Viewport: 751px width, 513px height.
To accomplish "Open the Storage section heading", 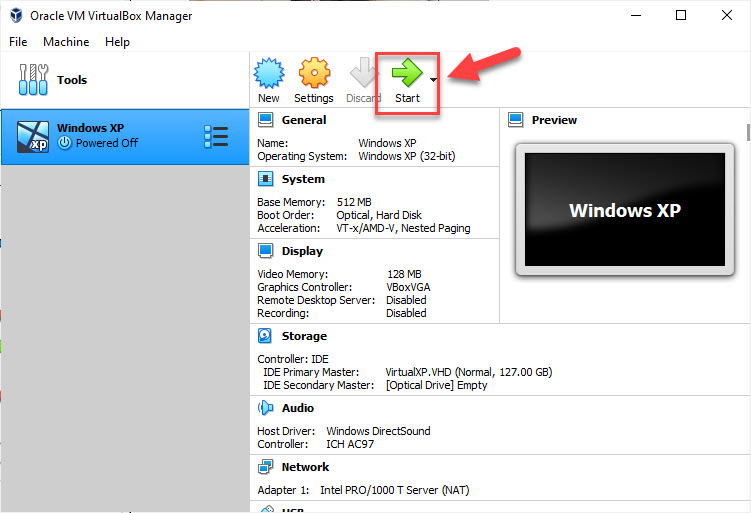I will (x=304, y=336).
